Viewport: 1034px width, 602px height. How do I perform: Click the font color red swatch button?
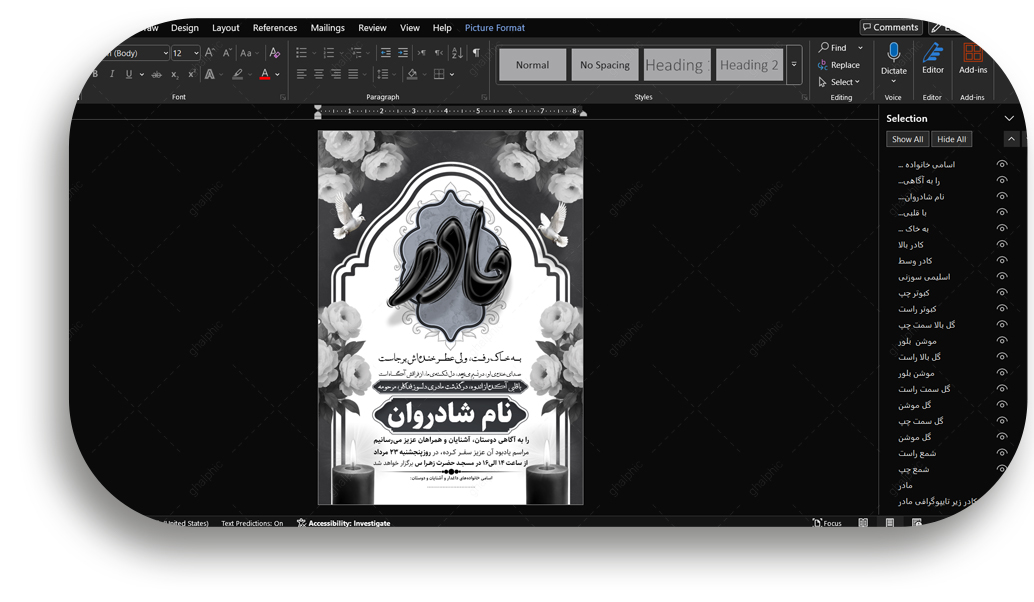(264, 75)
